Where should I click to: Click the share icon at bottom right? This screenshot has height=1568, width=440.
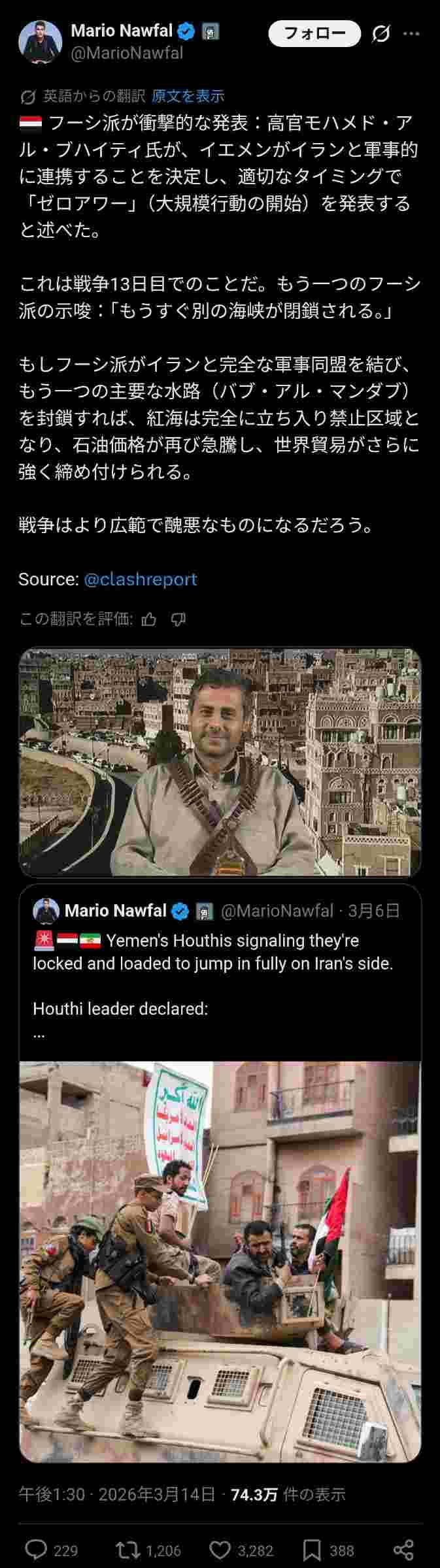click(404, 1550)
